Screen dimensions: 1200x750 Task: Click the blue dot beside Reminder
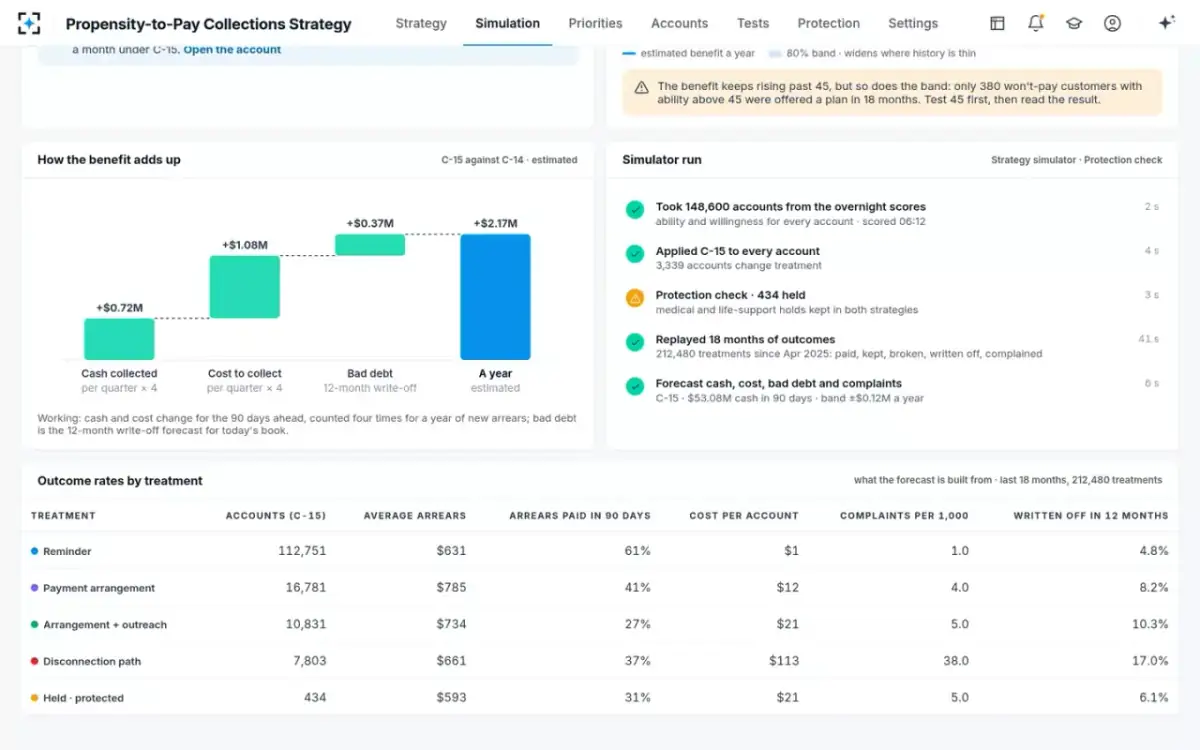(x=34, y=551)
